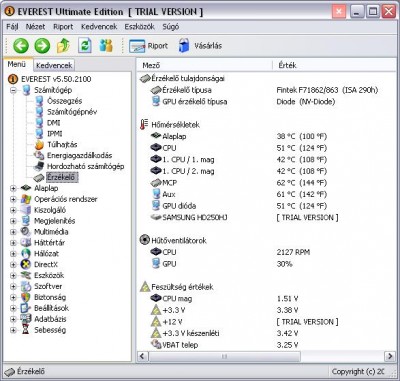
Task: Click the Biztonság shield icon
Action: click(26, 297)
